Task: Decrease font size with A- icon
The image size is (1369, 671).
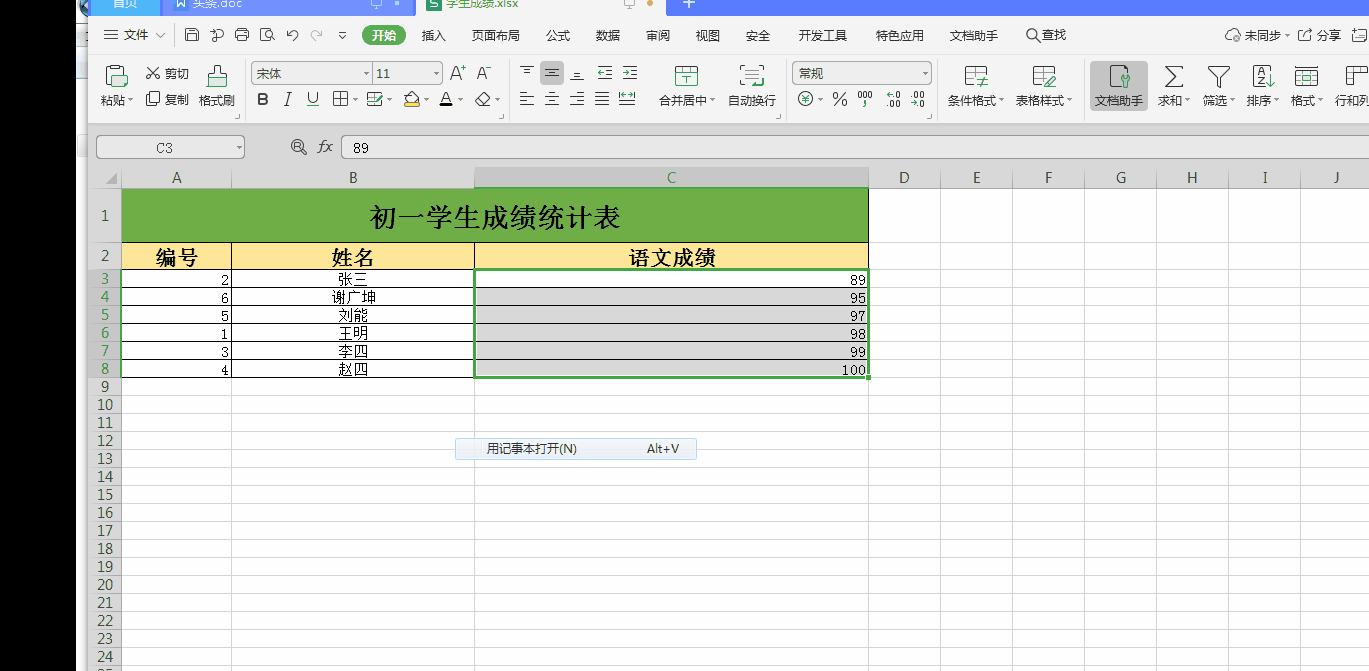Action: tap(484, 73)
